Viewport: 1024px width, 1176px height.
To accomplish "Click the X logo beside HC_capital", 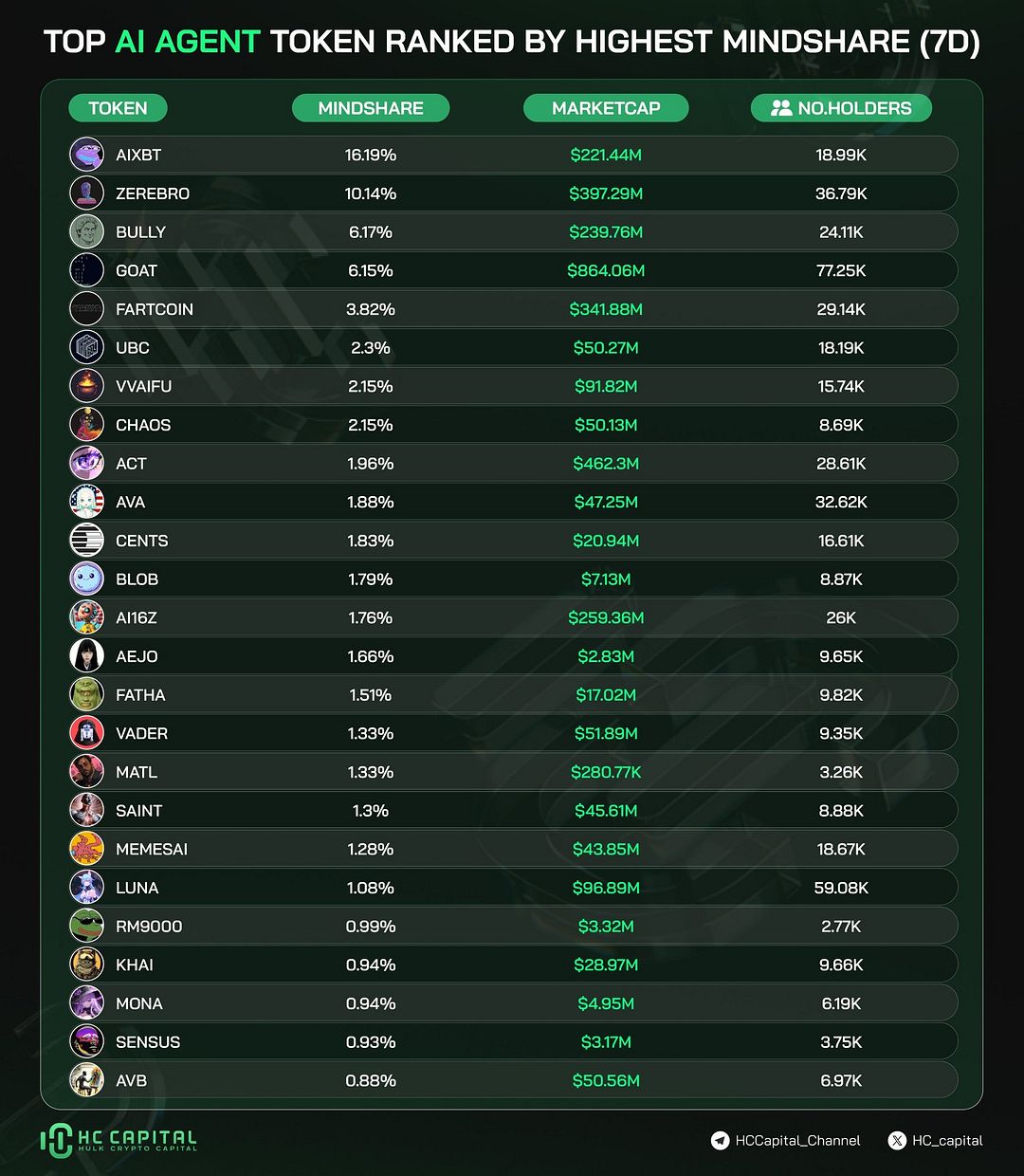I will pos(897,1141).
